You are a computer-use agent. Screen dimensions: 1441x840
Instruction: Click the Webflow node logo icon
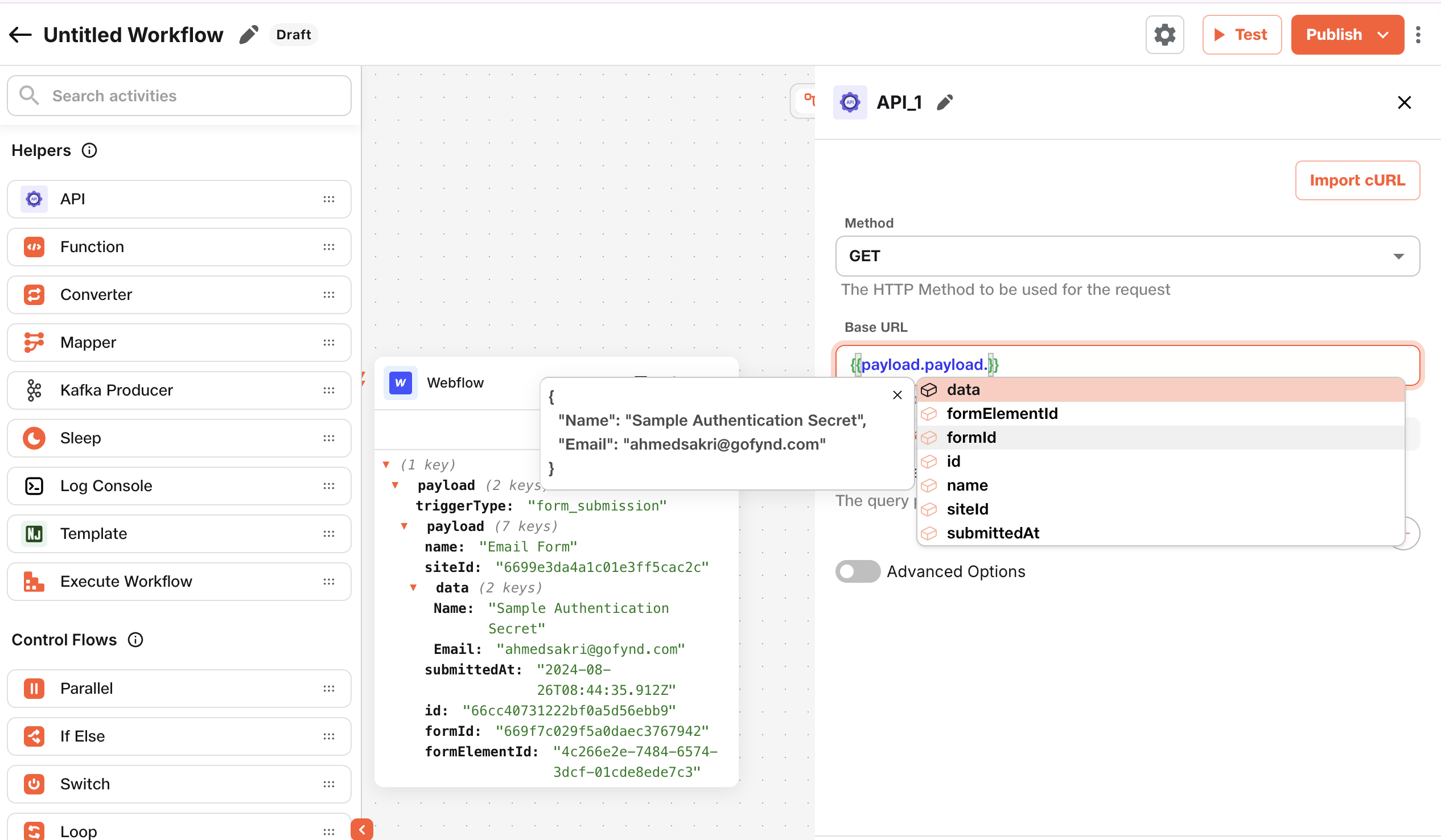400,382
